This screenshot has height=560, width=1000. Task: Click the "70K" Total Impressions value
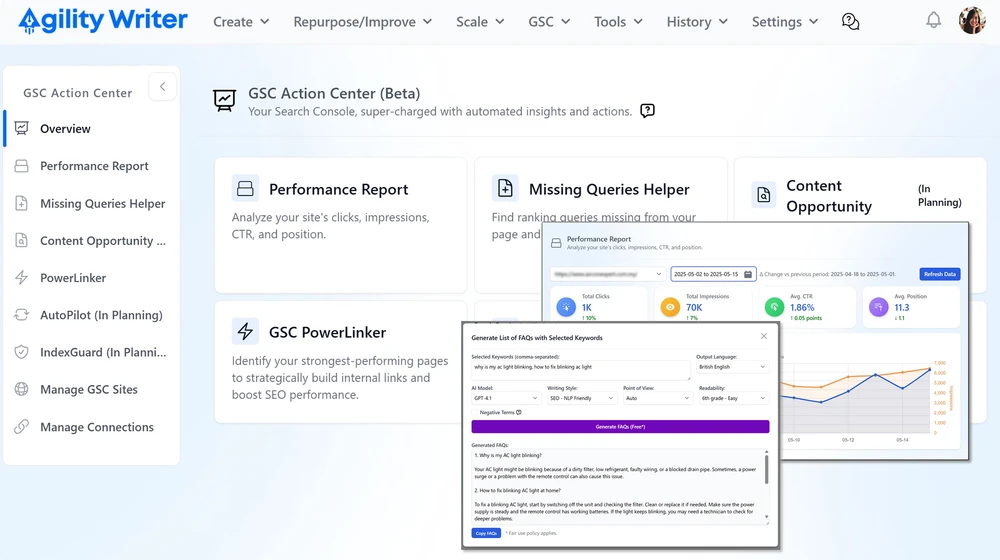[694, 307]
